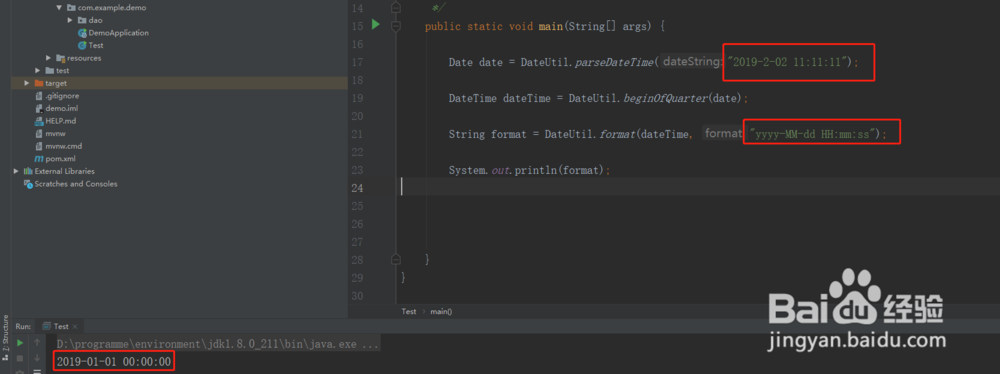Image resolution: width=1000 pixels, height=374 pixels.
Task: Select the DemoApplication file
Action: 119,33
